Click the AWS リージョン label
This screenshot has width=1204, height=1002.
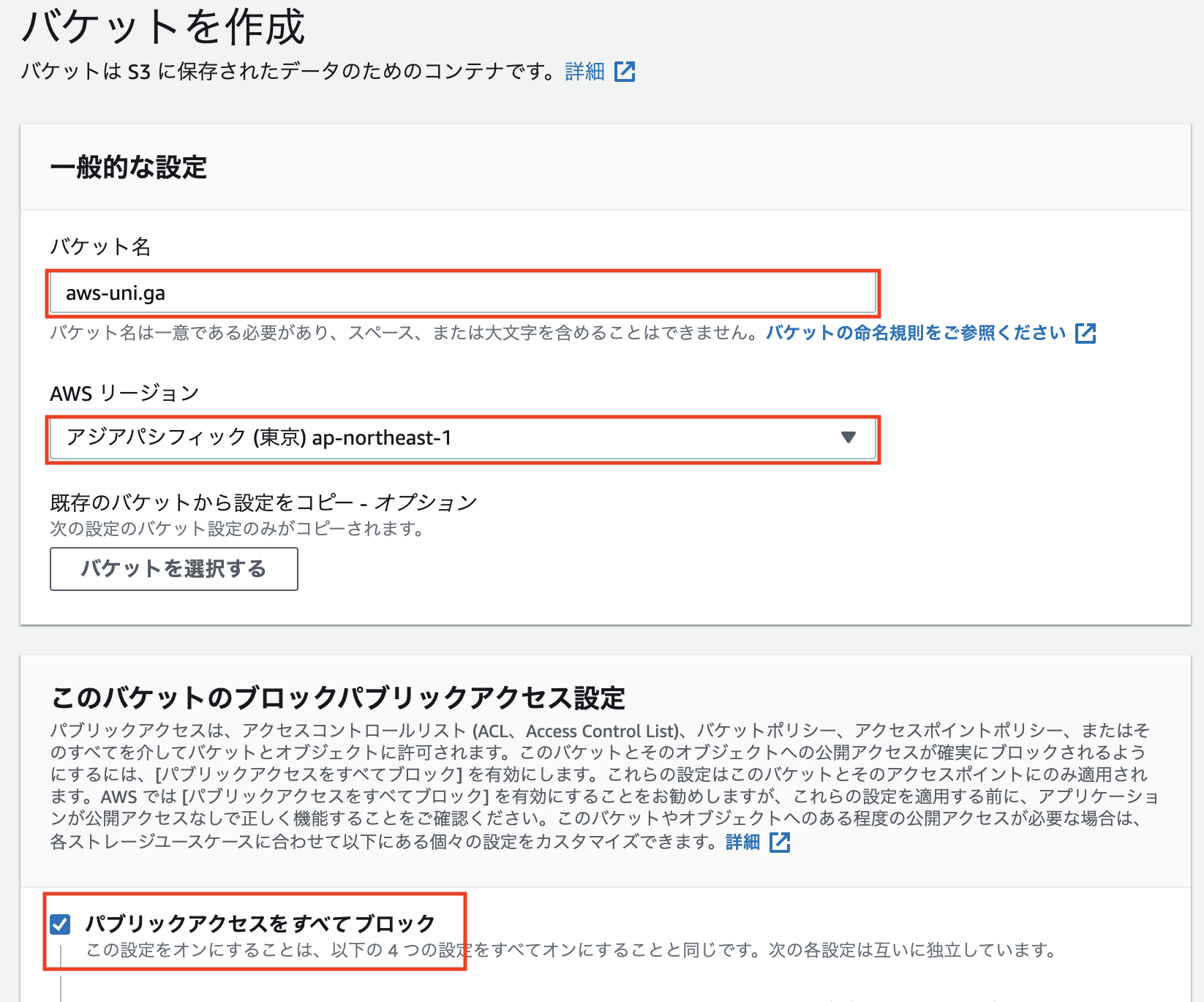[x=123, y=393]
